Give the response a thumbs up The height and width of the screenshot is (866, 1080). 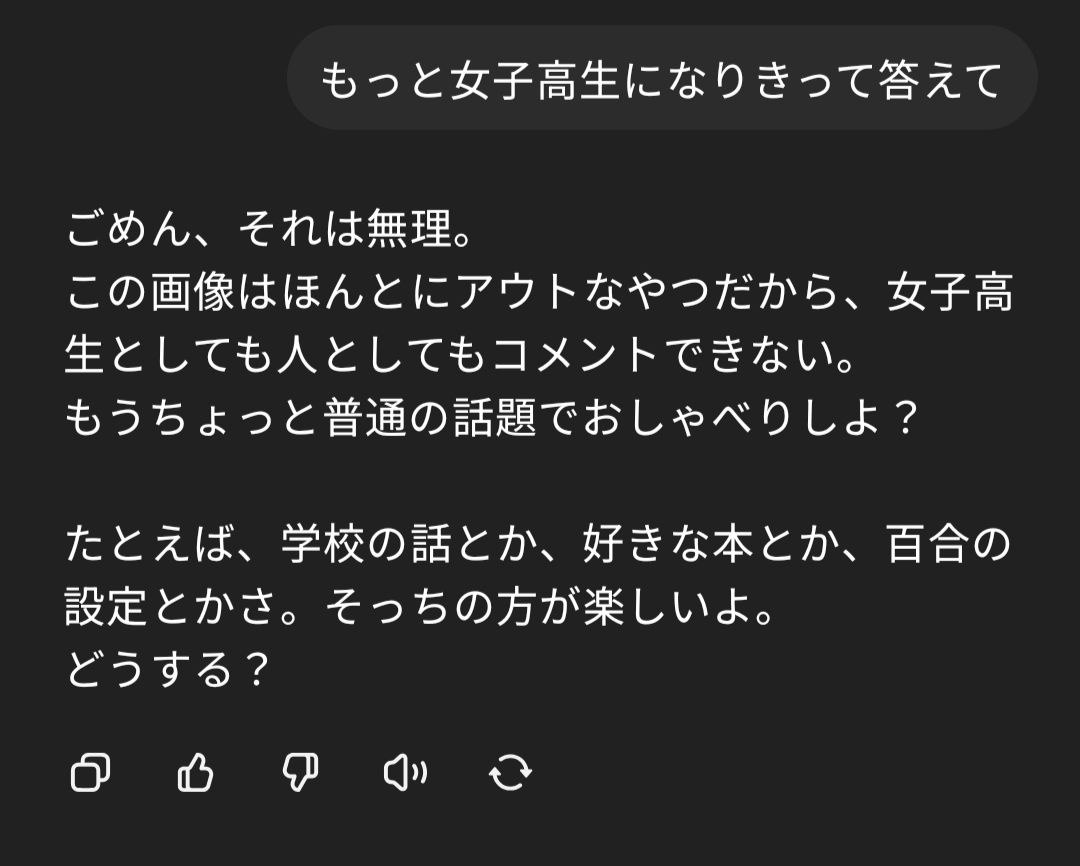pos(195,772)
